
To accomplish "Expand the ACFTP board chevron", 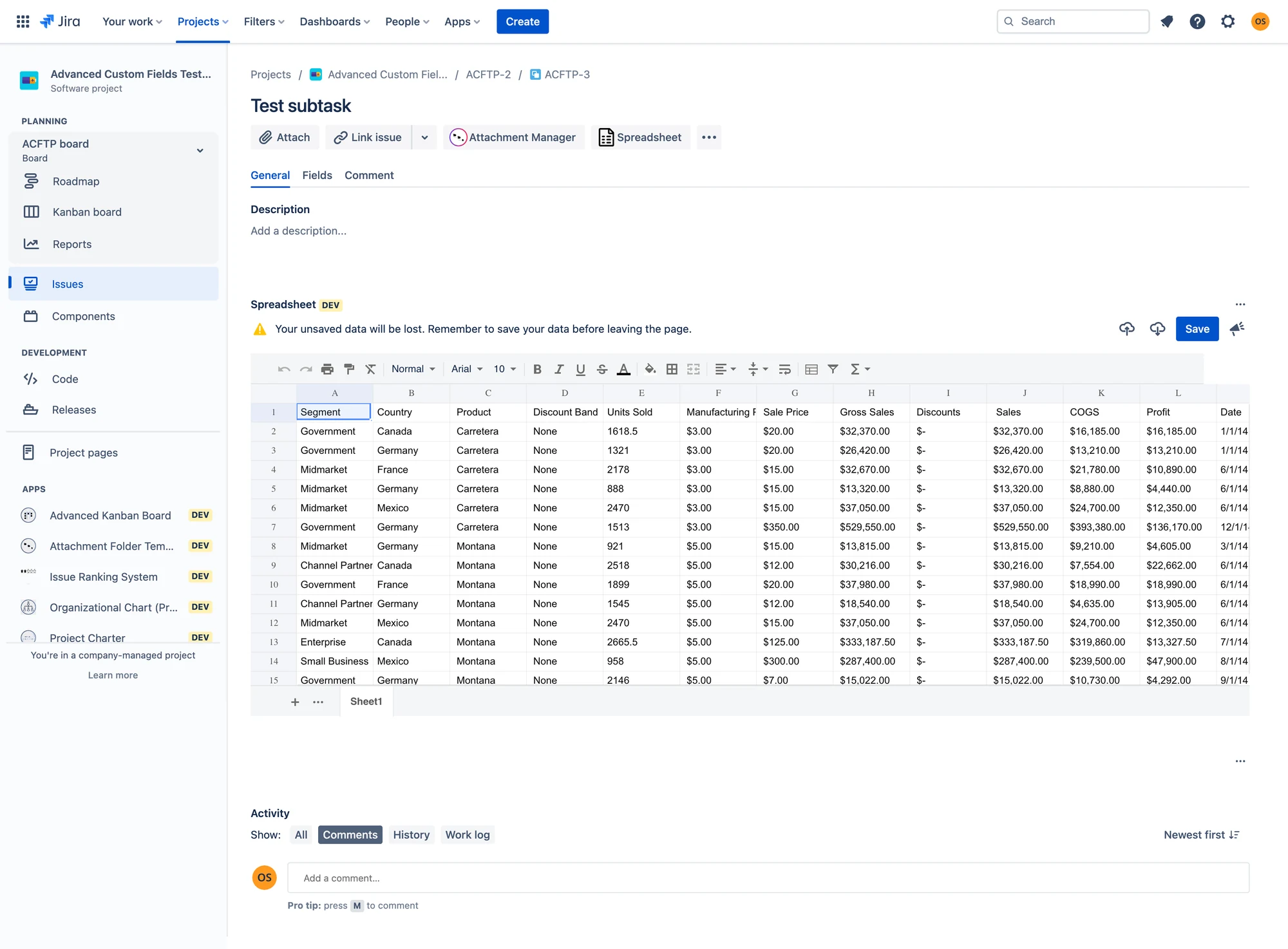I will point(200,151).
